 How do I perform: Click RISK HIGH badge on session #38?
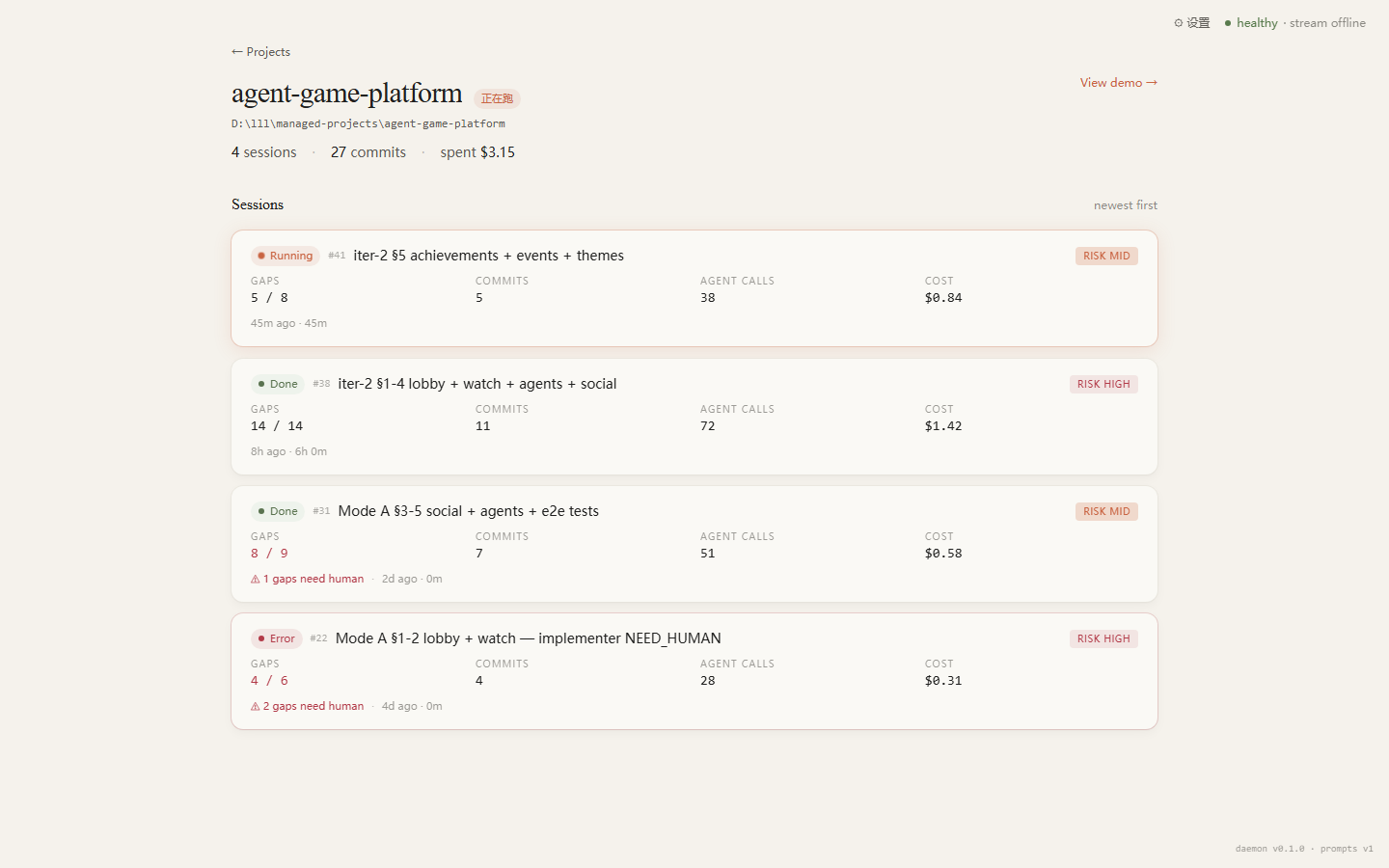point(1103,384)
